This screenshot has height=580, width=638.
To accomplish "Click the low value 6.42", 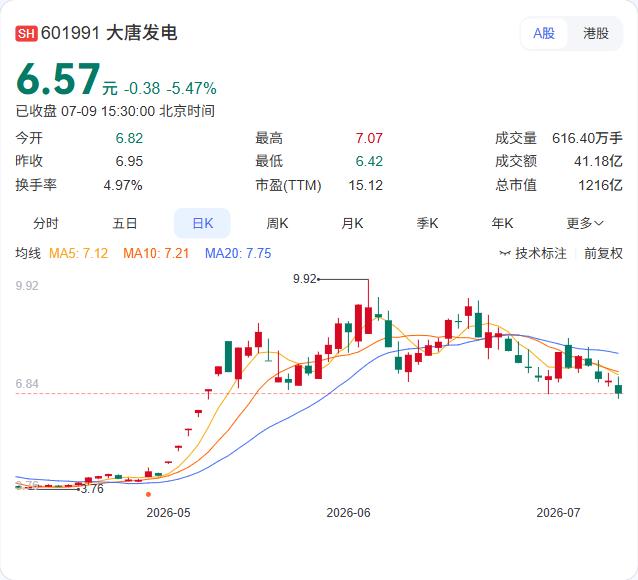I will [369, 161].
